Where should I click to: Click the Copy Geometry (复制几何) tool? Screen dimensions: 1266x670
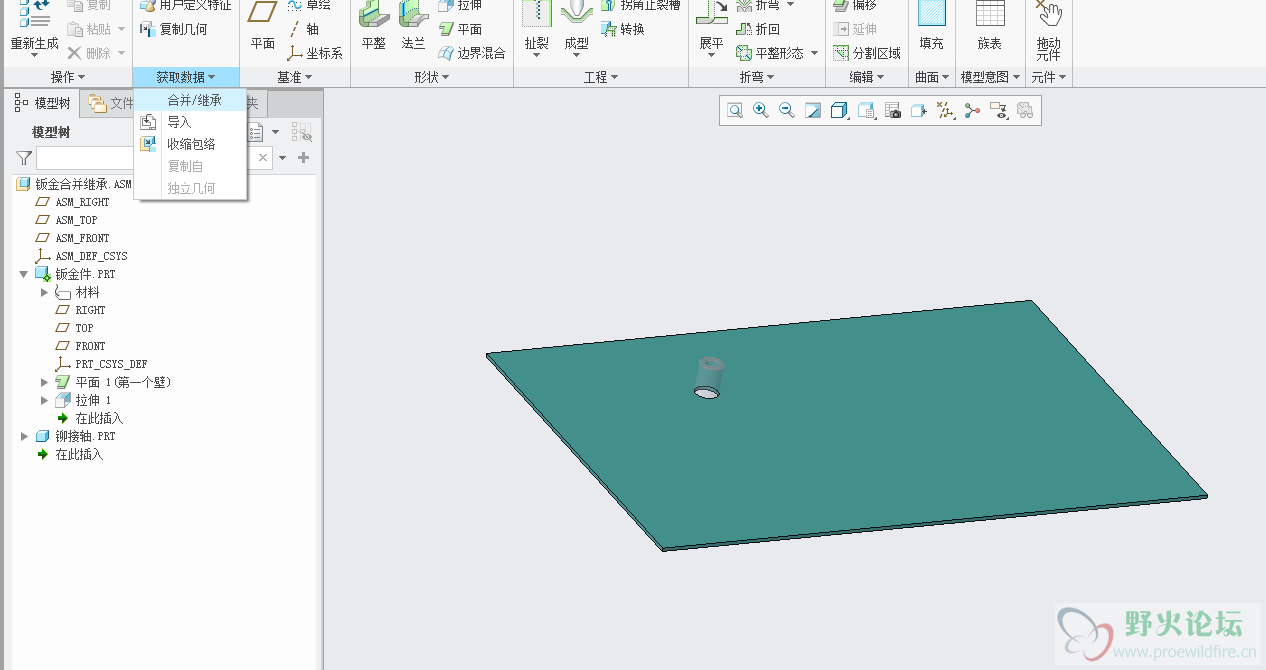click(x=174, y=29)
